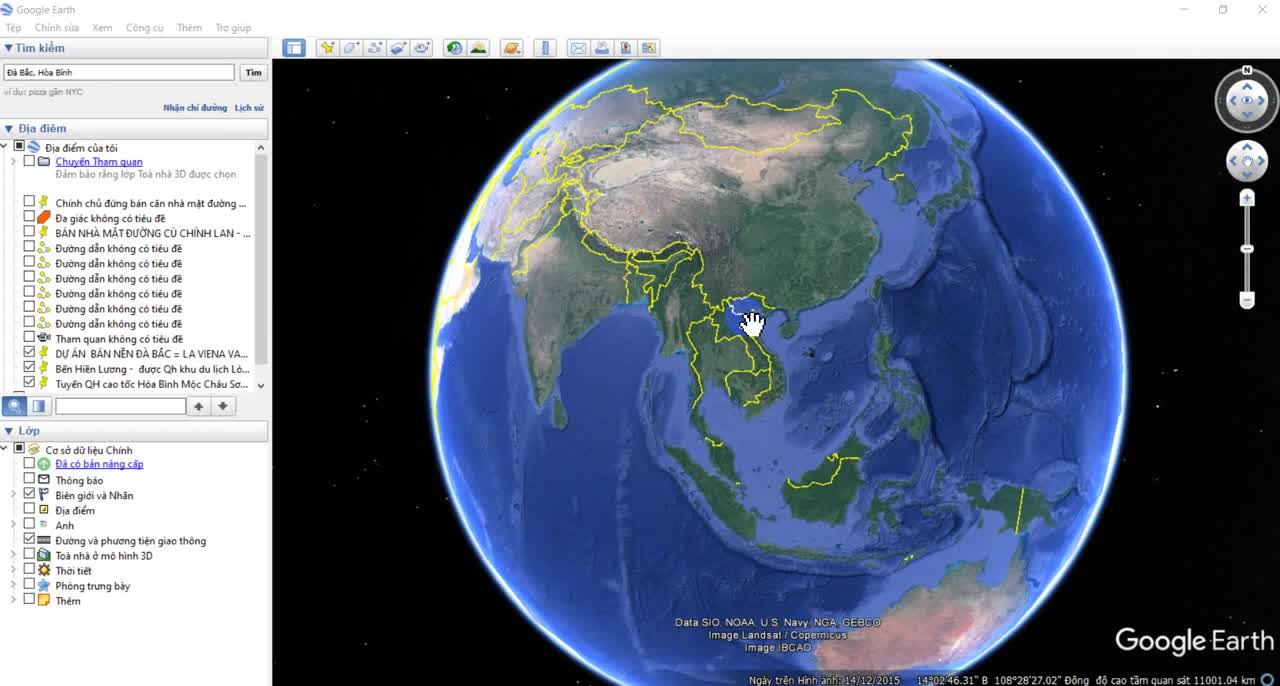Open the Nhận chỉ đường link
Viewport: 1280px width, 686px height.
click(x=195, y=108)
